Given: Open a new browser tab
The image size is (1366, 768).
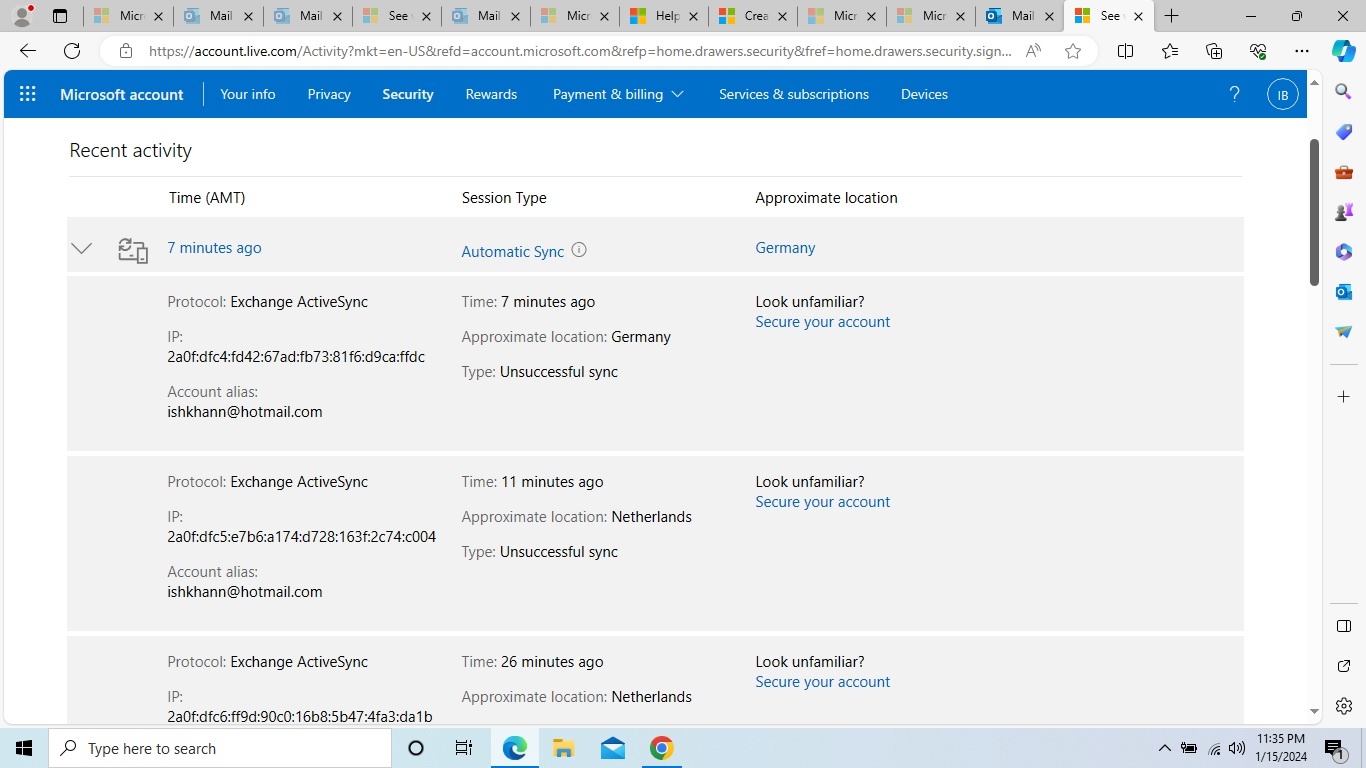Looking at the screenshot, I should point(1172,16).
